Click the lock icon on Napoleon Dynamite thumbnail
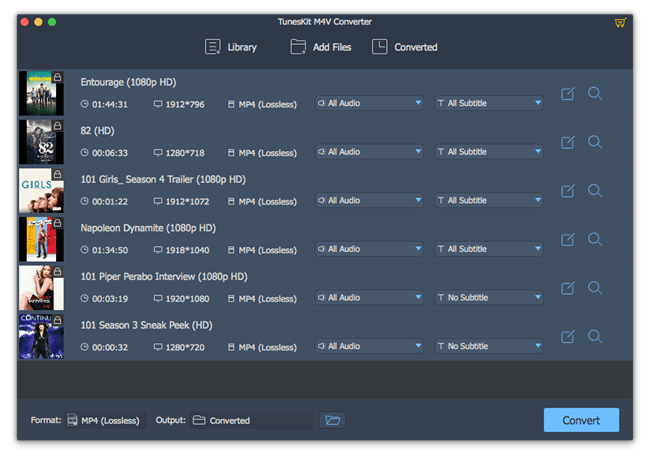 coord(58,223)
